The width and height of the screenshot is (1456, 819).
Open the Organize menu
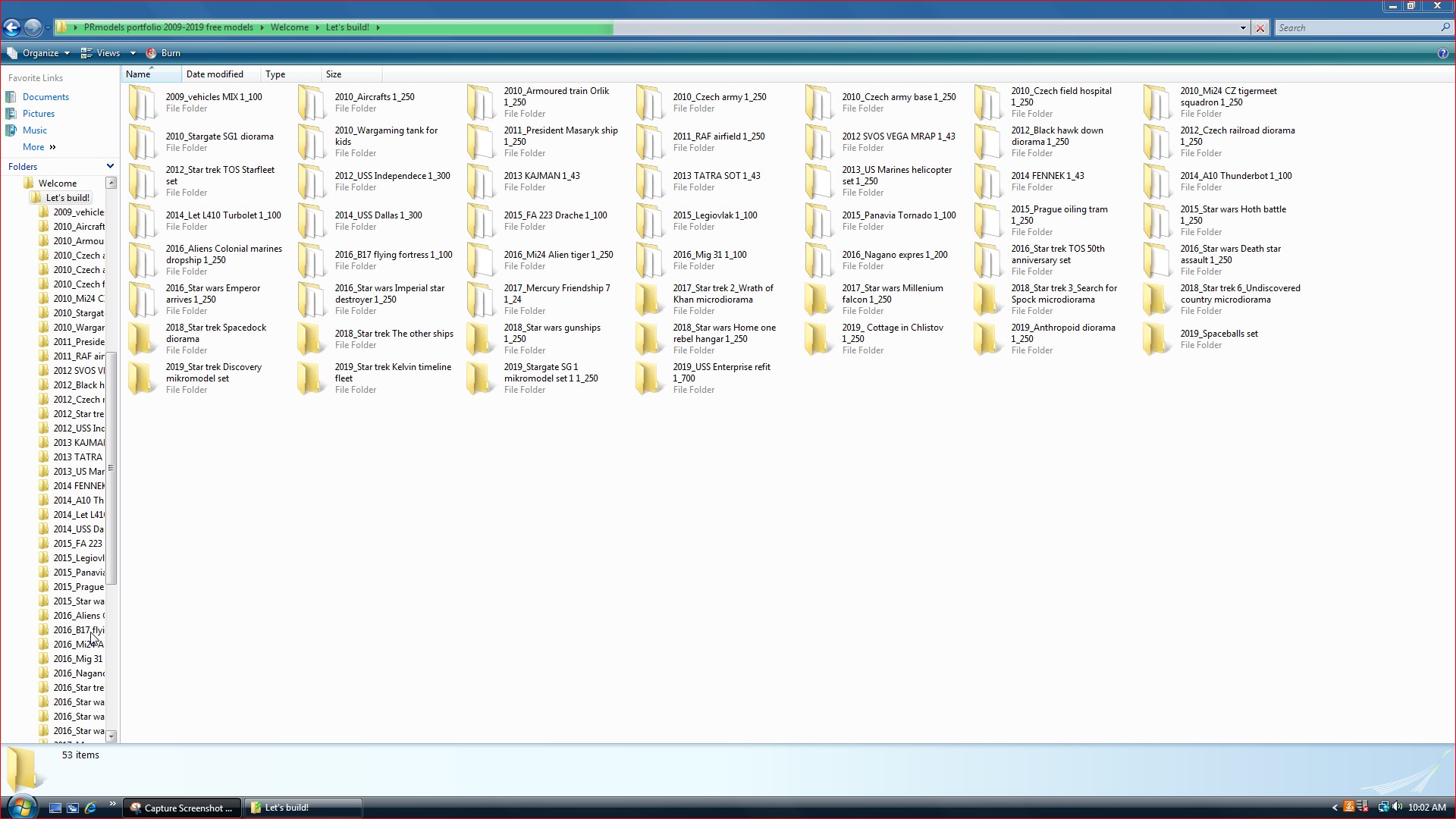[x=39, y=53]
